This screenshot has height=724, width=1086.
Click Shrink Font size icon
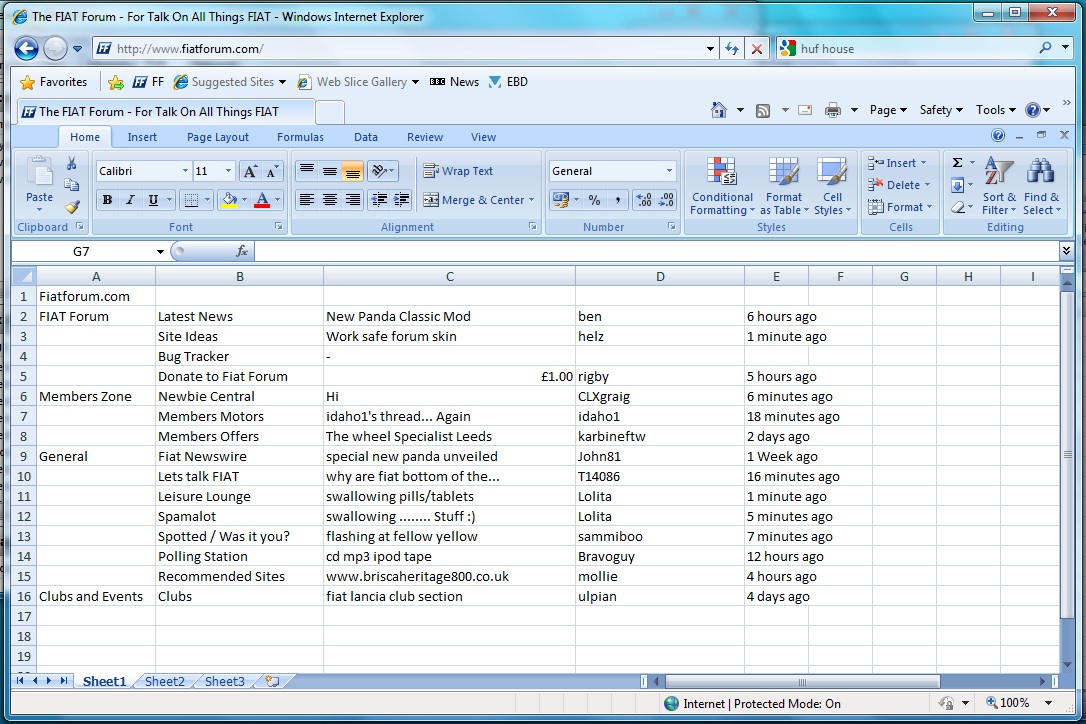pos(272,171)
